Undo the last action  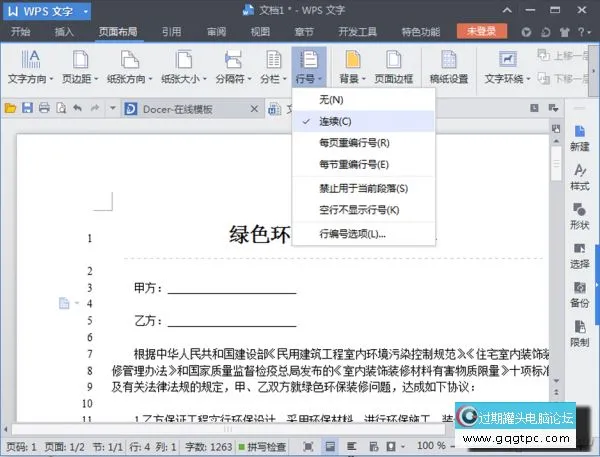78,108
